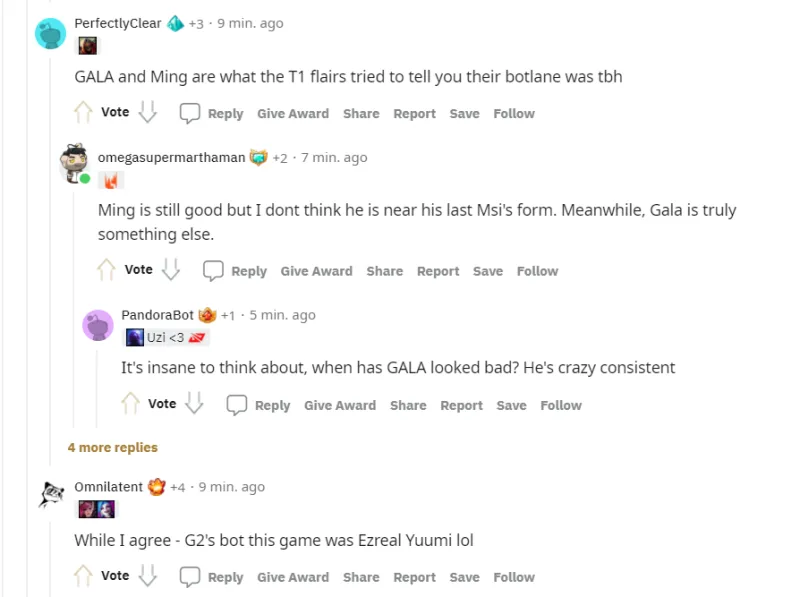Save Omnilatent's comment
This screenshot has width=800, height=597.
tap(464, 577)
